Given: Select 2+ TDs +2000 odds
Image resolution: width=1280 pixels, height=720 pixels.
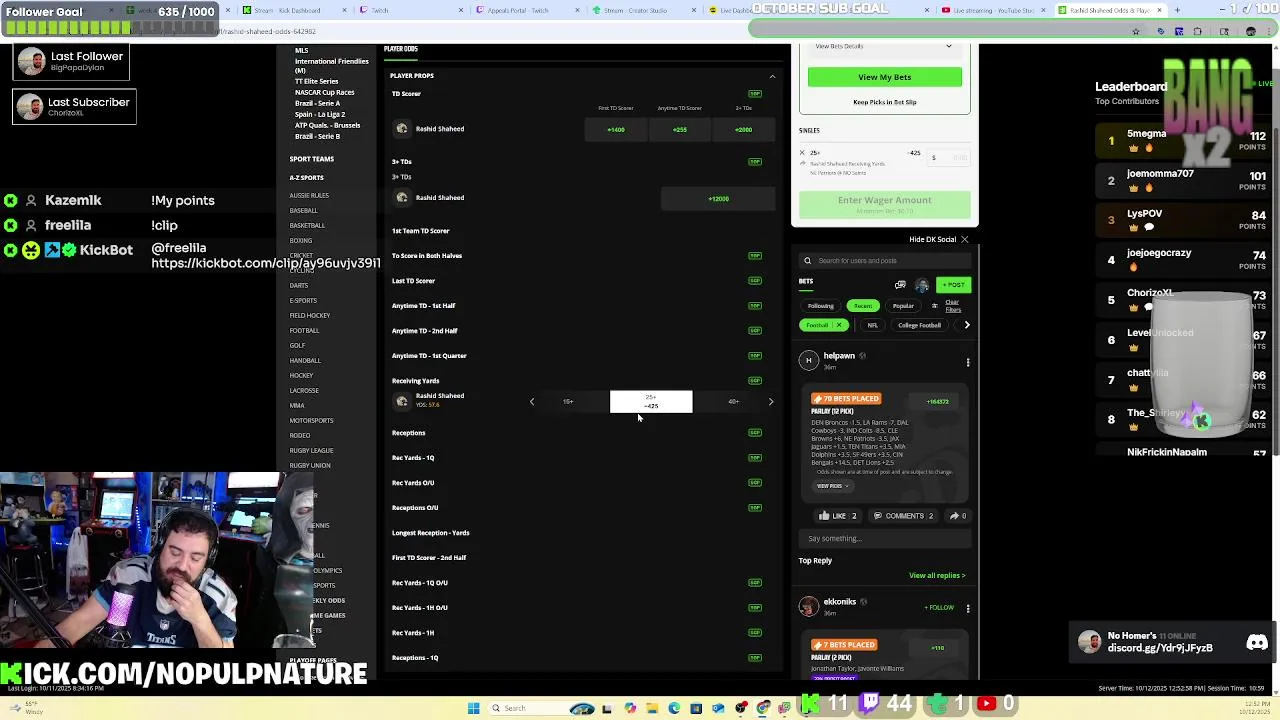Looking at the screenshot, I should pyautogui.click(x=743, y=129).
